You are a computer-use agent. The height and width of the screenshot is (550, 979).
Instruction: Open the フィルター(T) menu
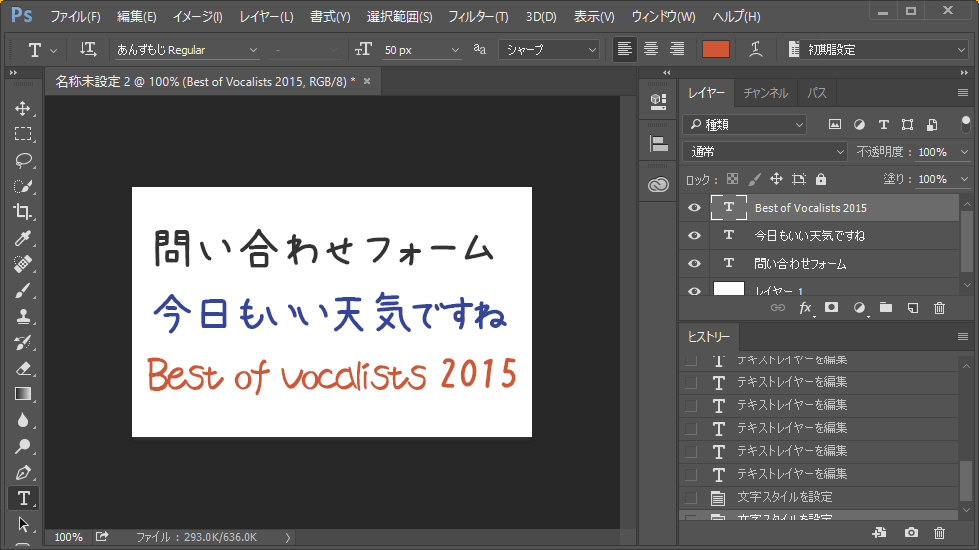pos(478,17)
